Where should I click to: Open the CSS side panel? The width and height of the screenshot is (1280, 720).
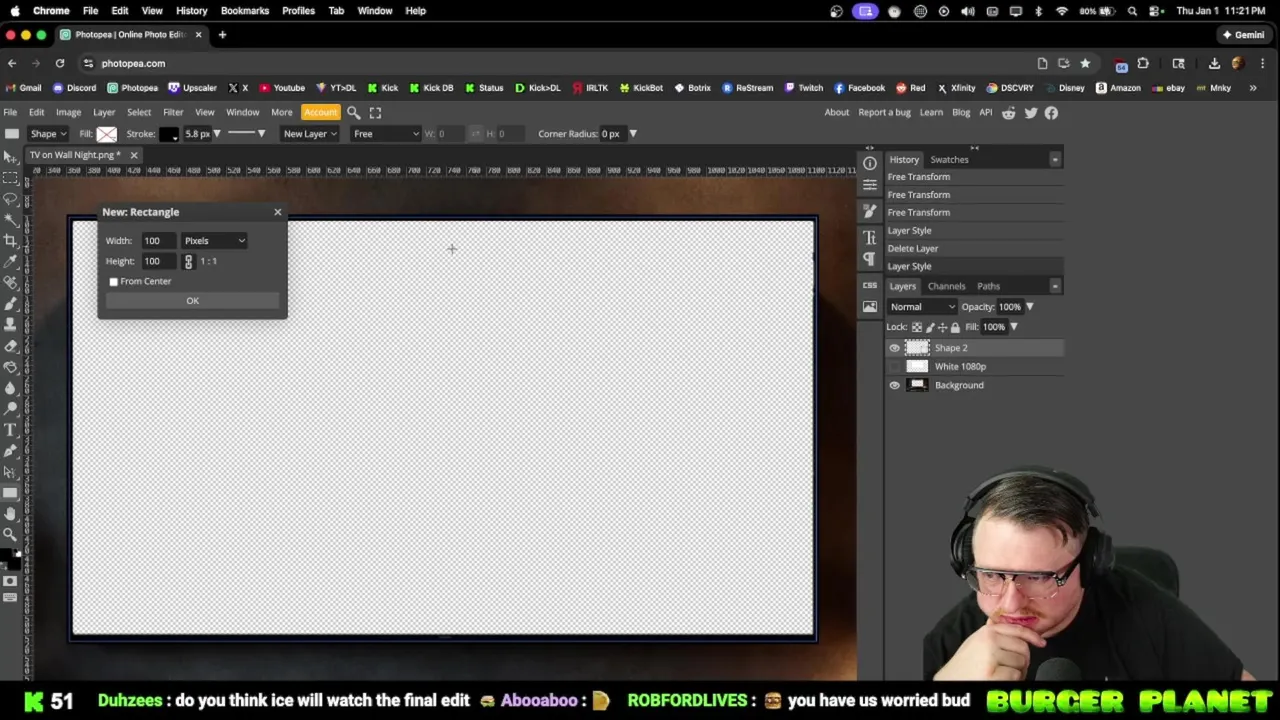pyautogui.click(x=870, y=285)
